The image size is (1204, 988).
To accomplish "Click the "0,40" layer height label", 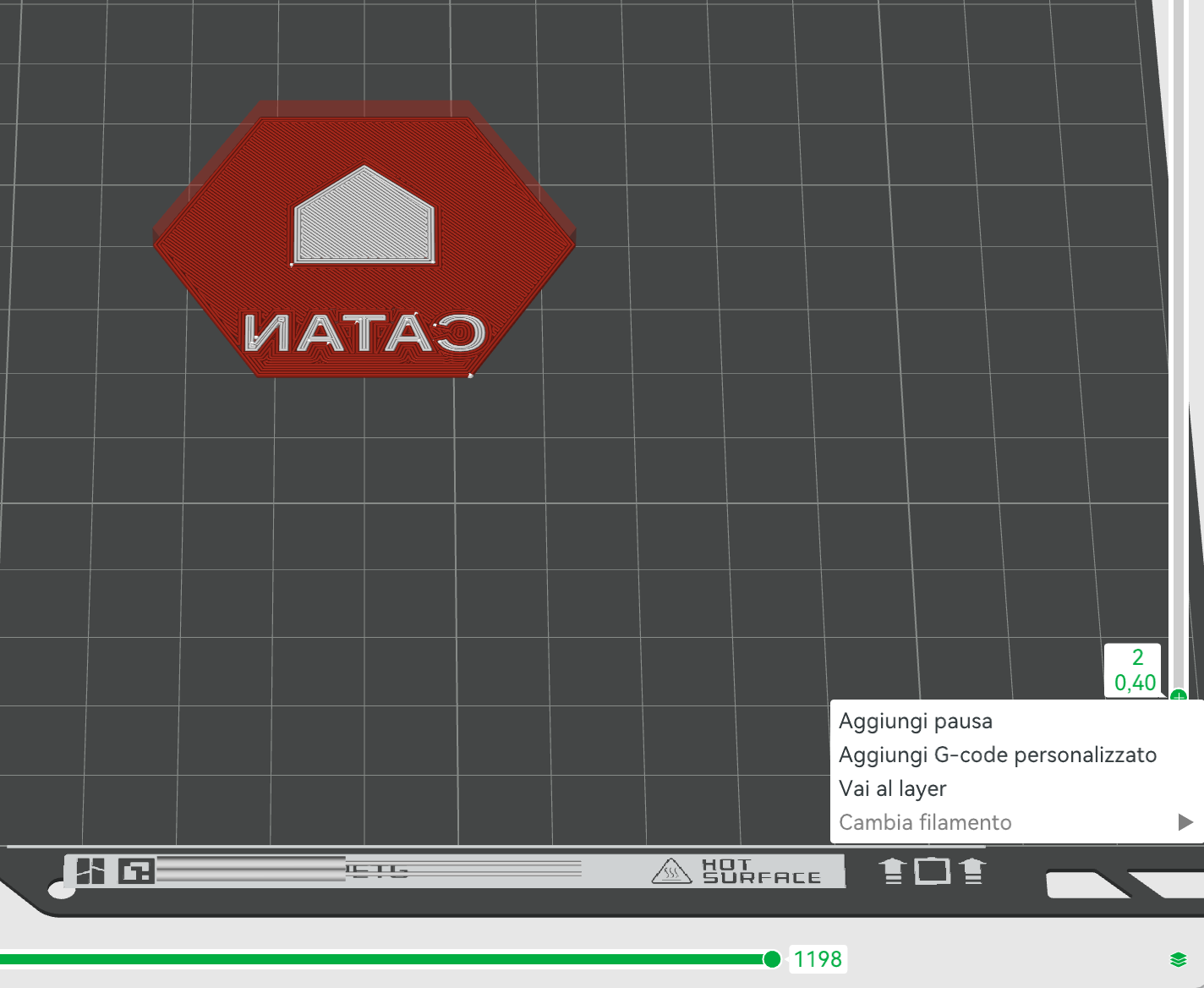I will (1135, 683).
